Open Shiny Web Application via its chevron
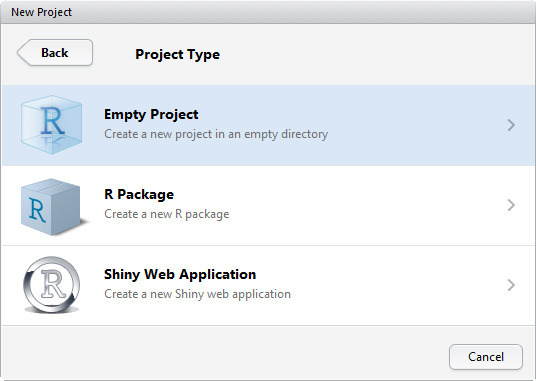This screenshot has width=536, height=381. [x=511, y=285]
